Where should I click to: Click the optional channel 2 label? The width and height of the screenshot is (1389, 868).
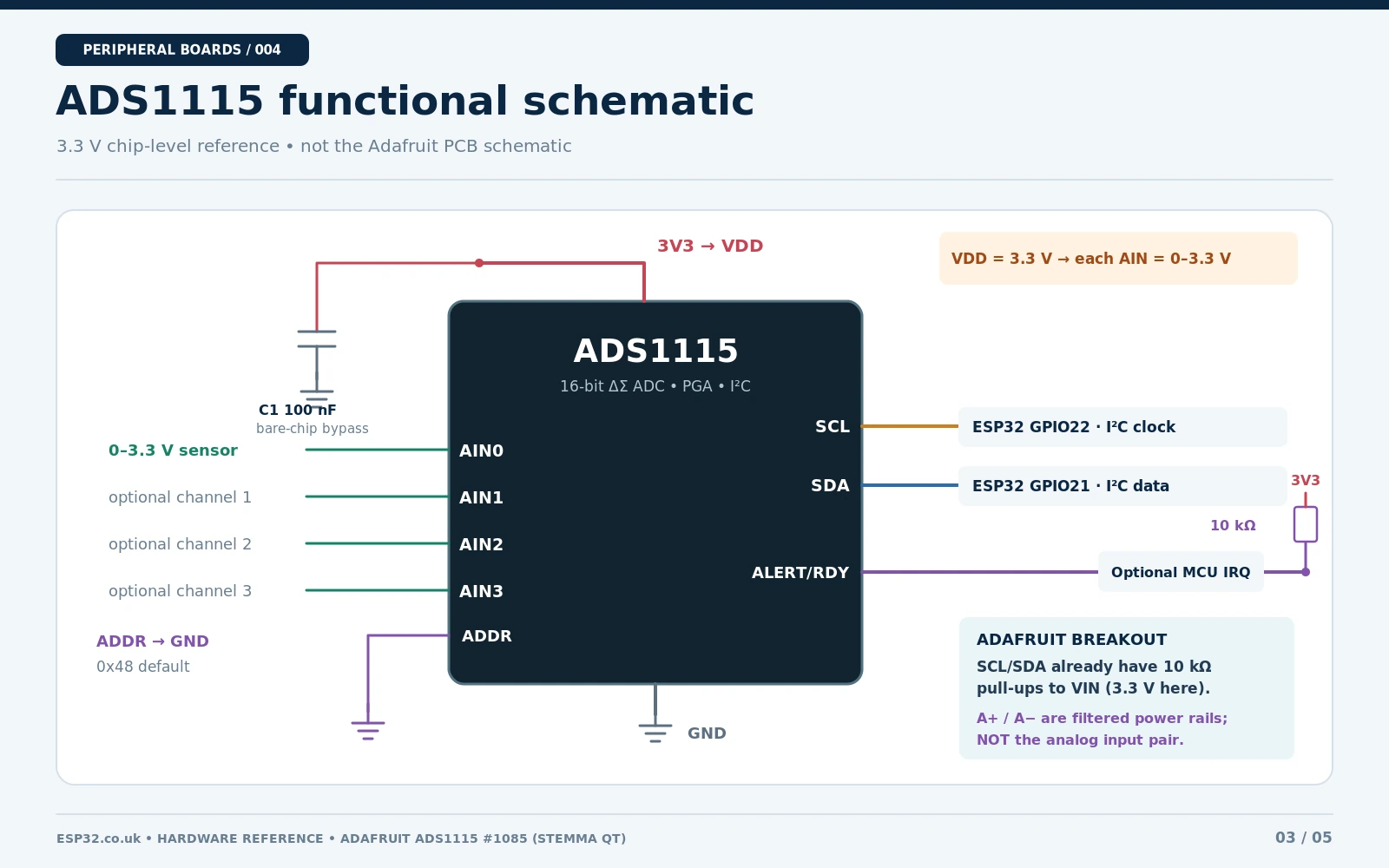tap(180, 544)
